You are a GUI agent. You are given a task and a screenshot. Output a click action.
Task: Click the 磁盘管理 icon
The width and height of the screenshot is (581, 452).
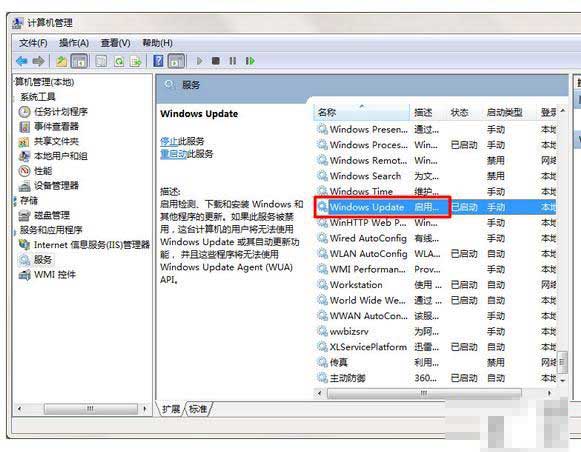coord(24,216)
